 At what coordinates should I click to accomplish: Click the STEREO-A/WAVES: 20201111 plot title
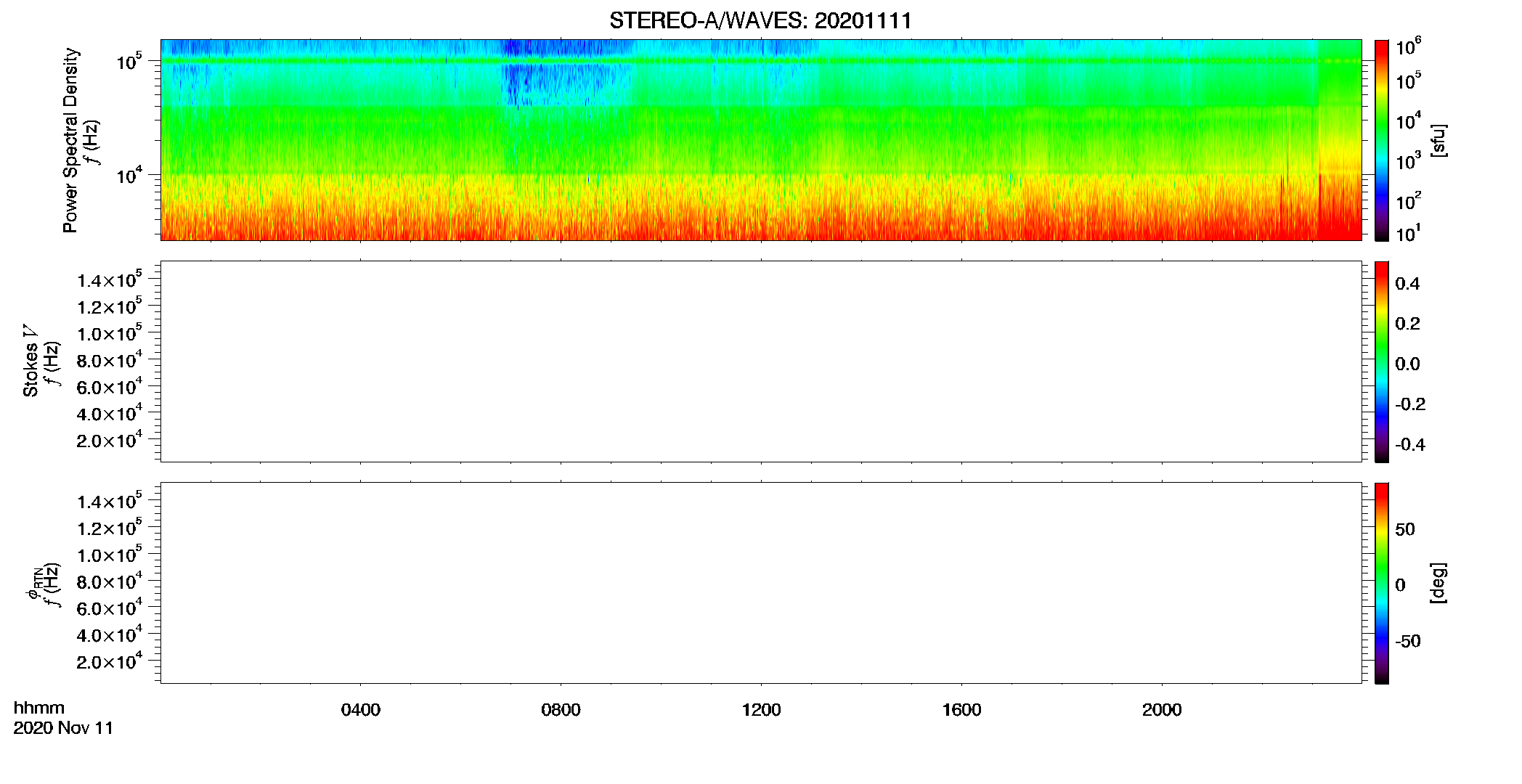(760, 20)
